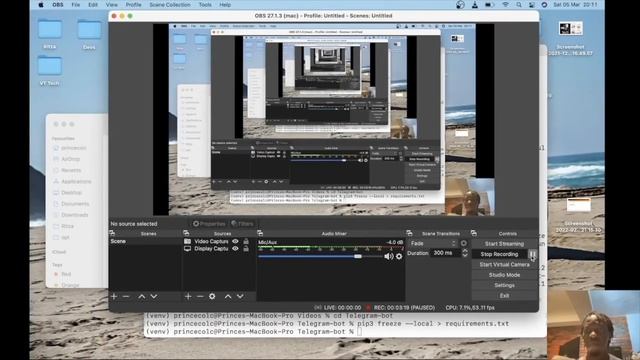Open Control Center in menu bar
This screenshot has width=640, height=360.
pyautogui.click(x=531, y=5)
